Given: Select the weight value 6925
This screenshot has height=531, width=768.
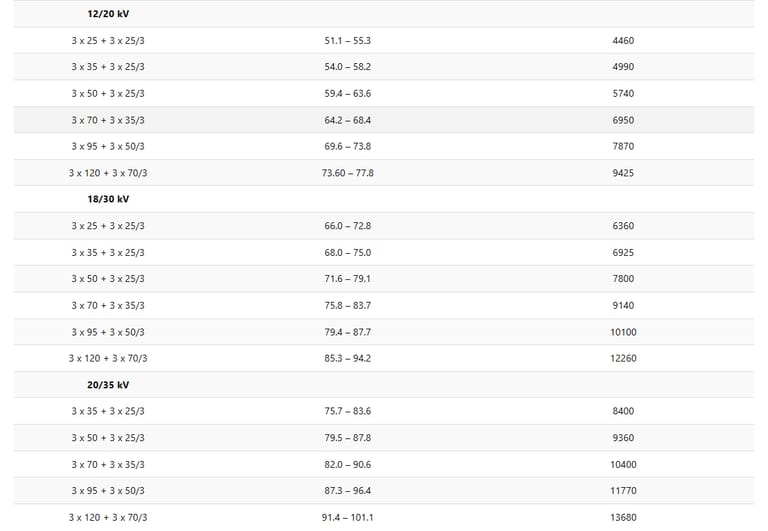Looking at the screenshot, I should click(623, 253).
